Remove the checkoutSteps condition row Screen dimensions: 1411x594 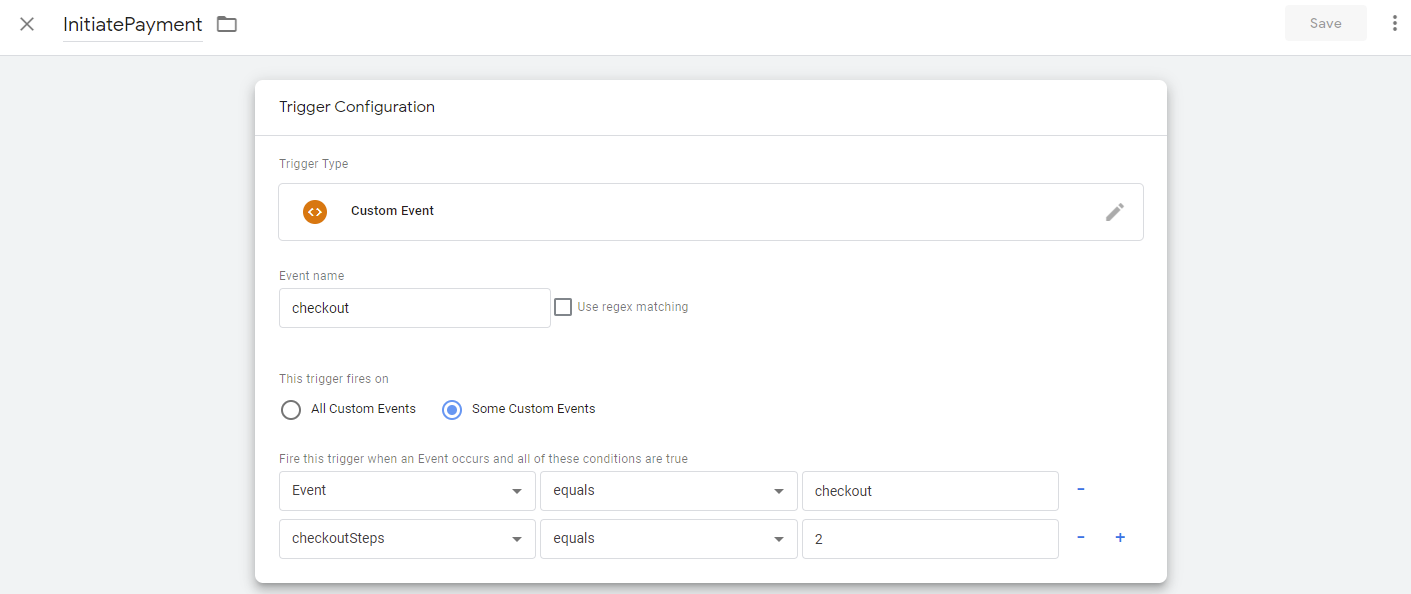click(1081, 538)
